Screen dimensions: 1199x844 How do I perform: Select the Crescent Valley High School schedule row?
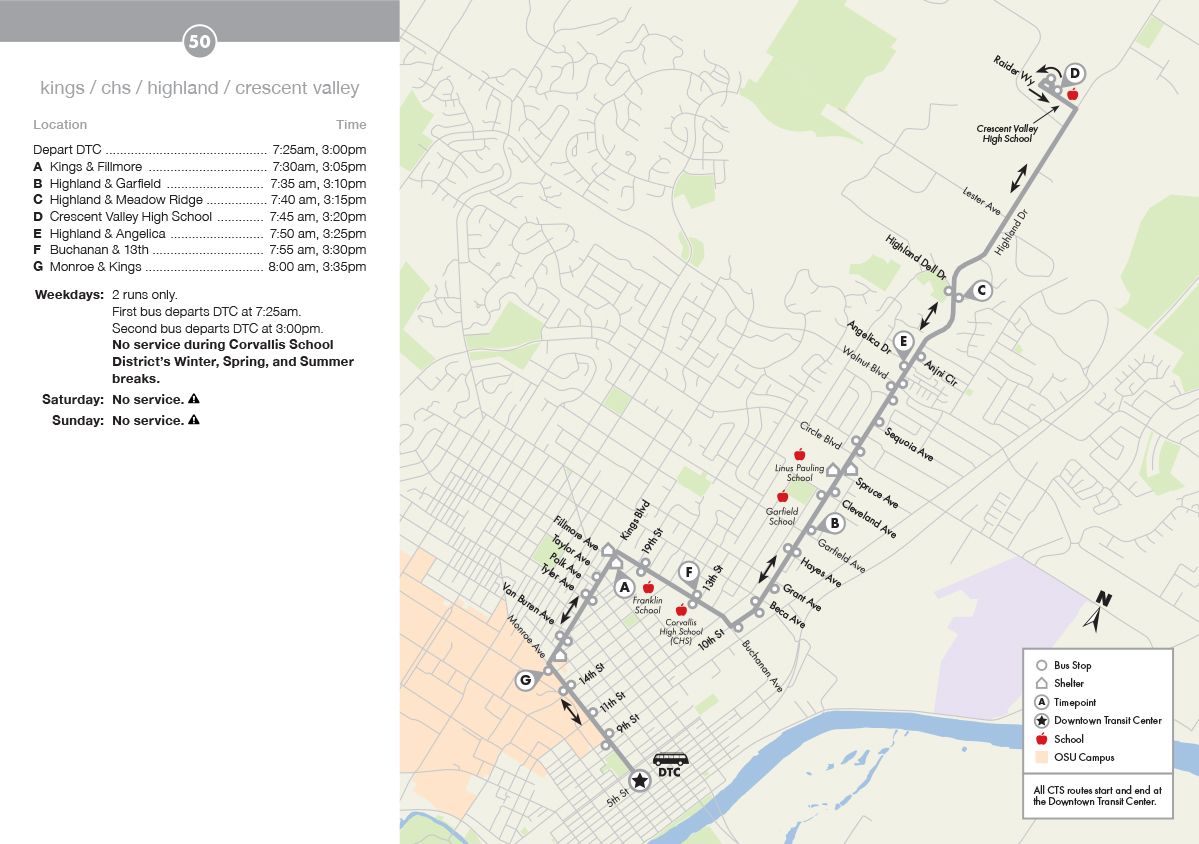(x=200, y=217)
